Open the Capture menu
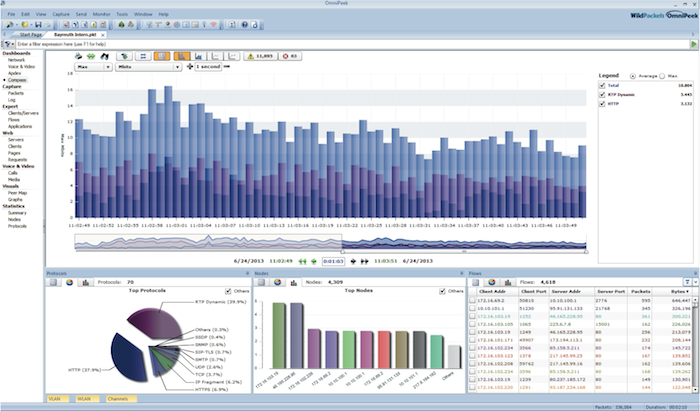 (61, 14)
